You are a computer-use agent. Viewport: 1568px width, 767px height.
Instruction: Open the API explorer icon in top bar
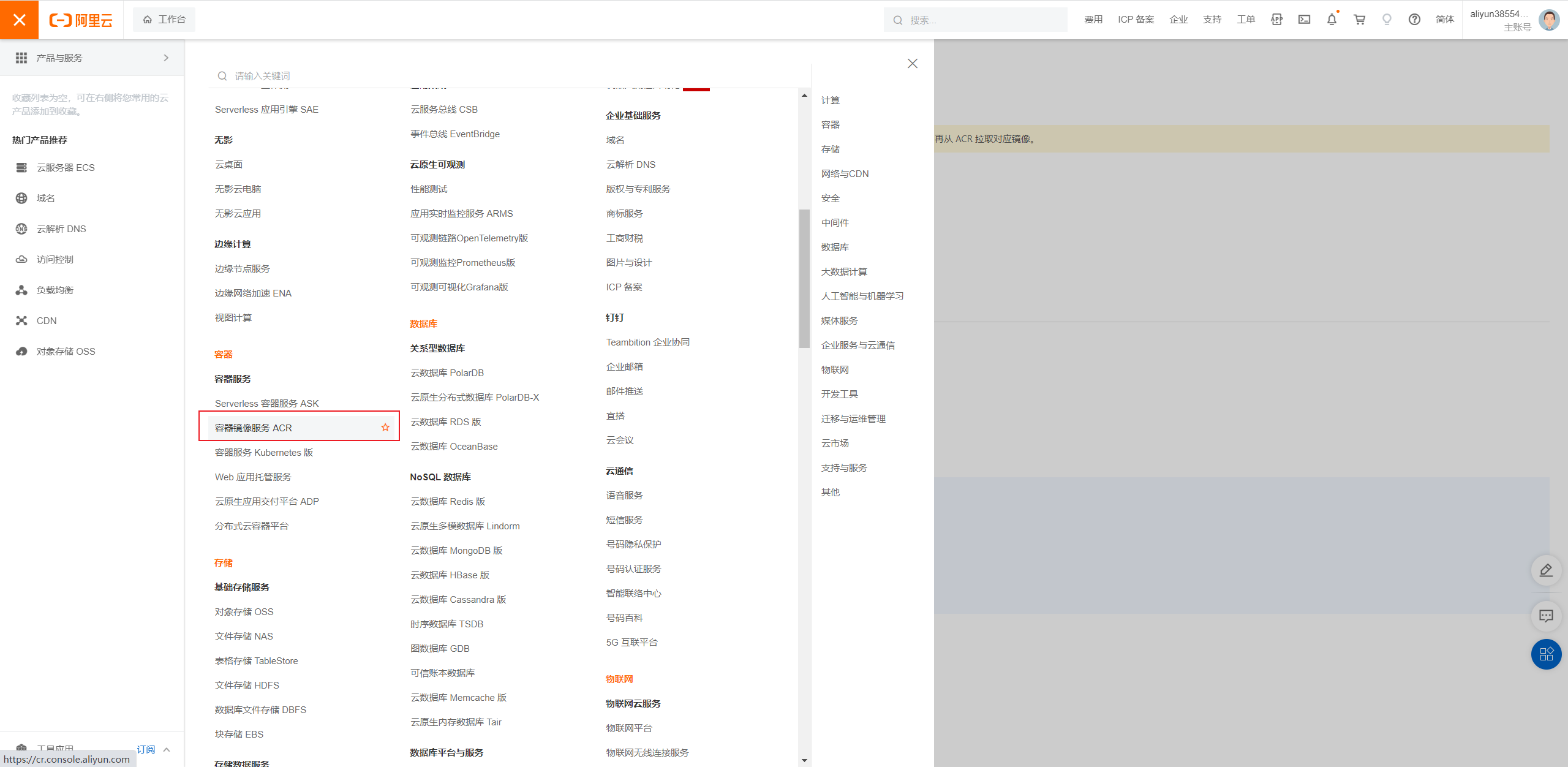tap(1276, 20)
